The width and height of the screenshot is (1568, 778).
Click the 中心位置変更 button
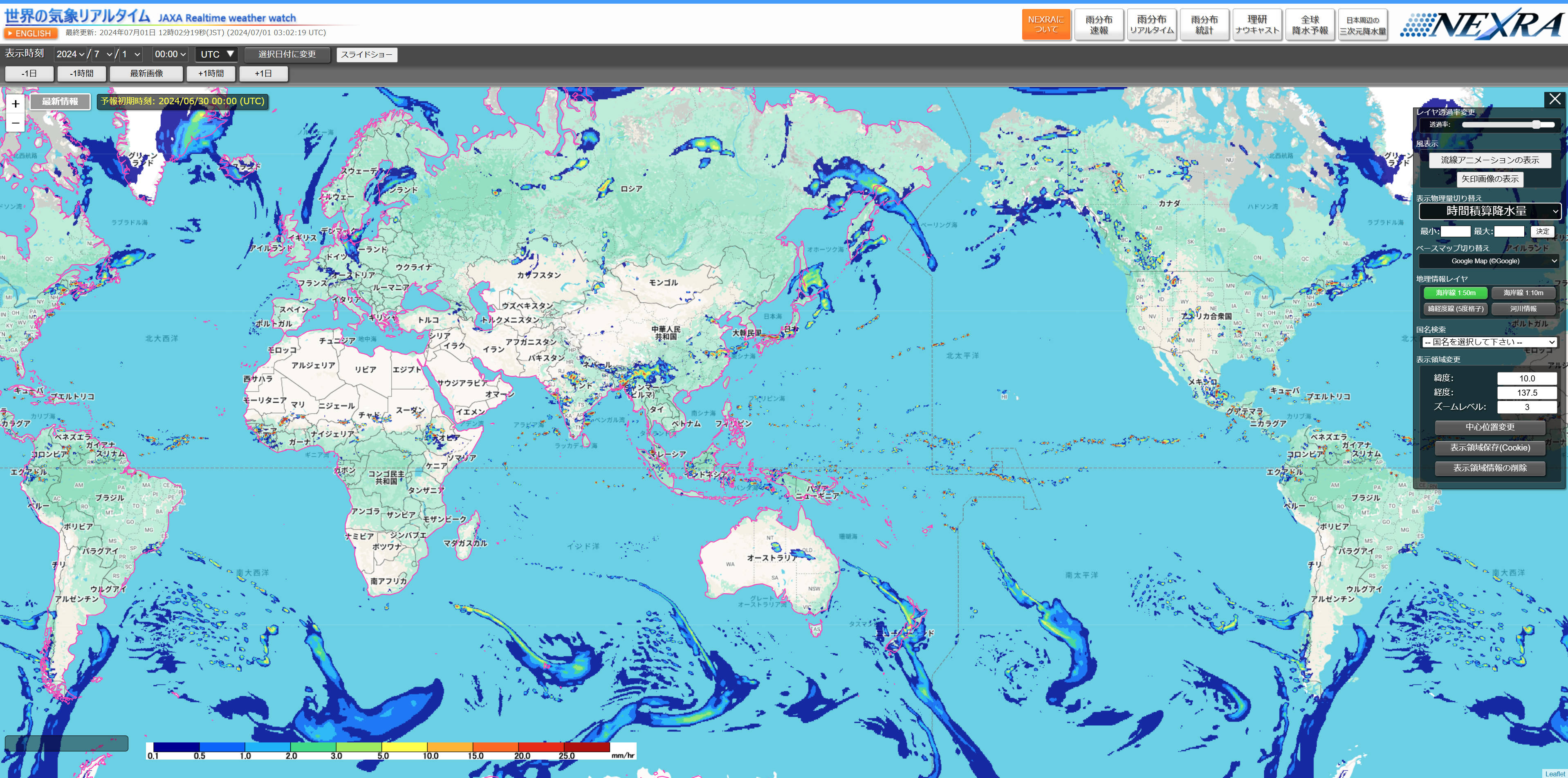click(1489, 427)
